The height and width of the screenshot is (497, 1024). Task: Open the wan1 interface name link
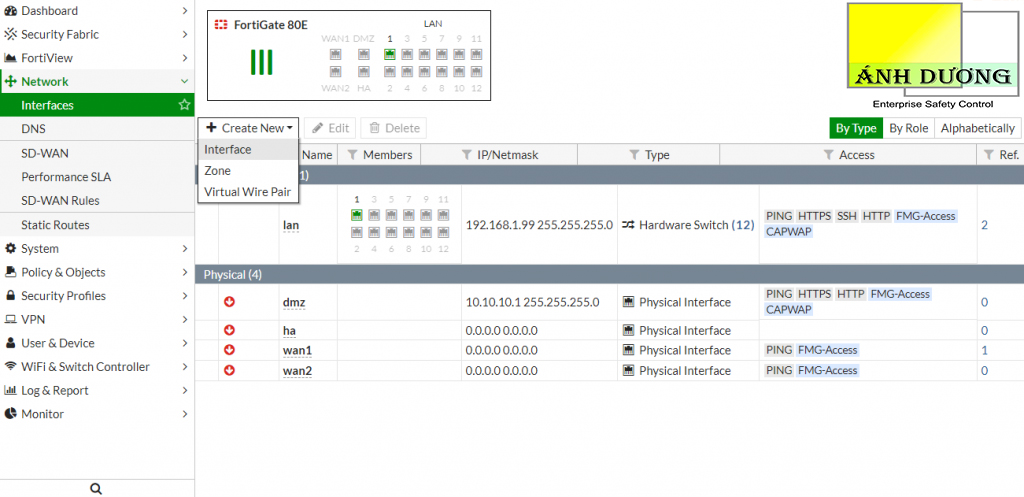(x=298, y=351)
